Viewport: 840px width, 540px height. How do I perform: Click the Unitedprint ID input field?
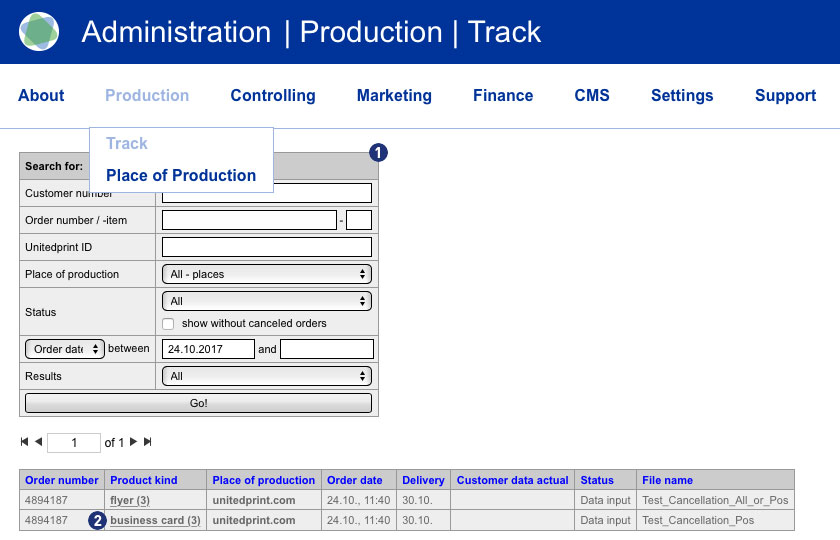266,247
